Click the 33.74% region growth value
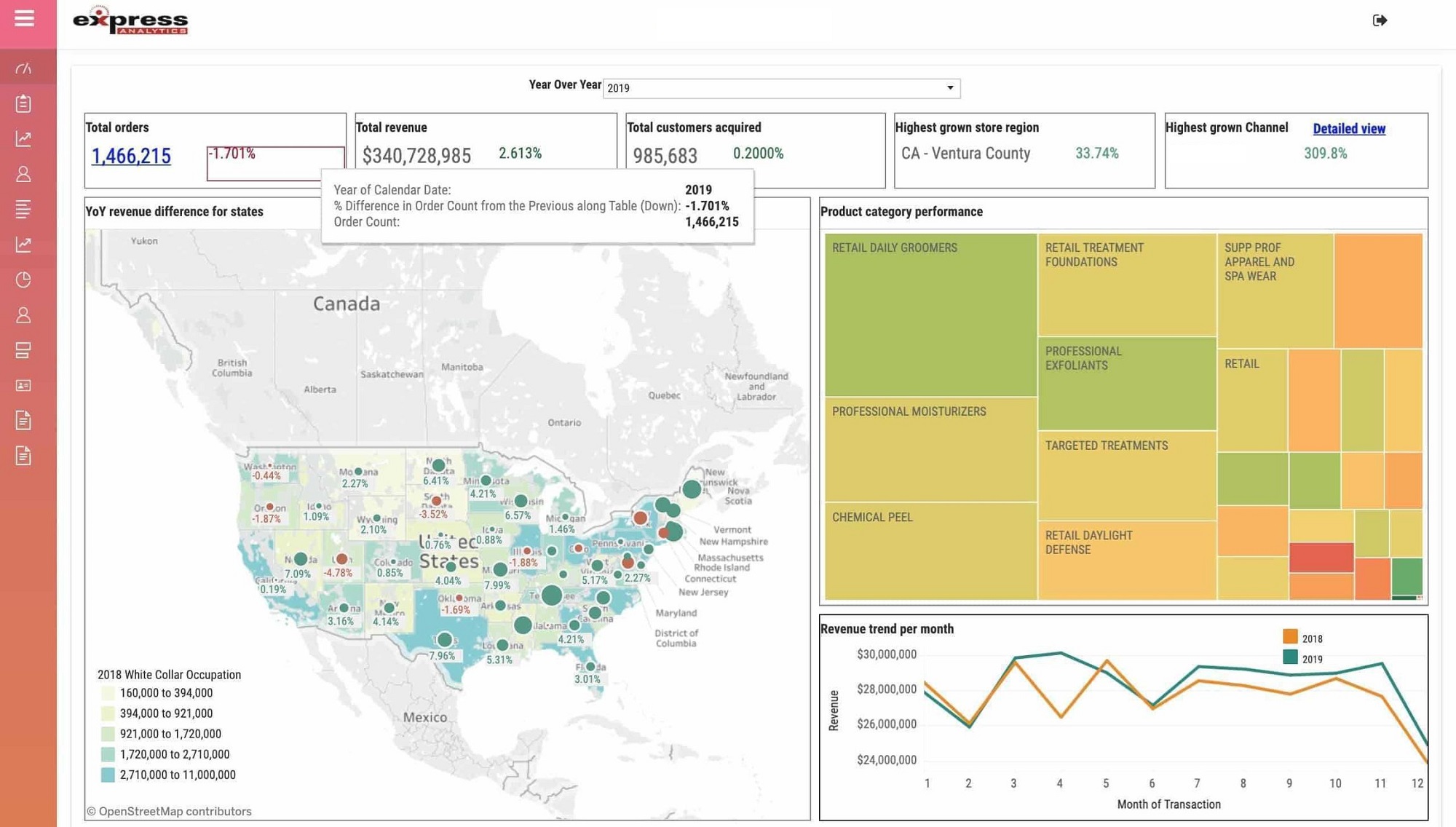The image size is (1456, 827). point(1096,154)
